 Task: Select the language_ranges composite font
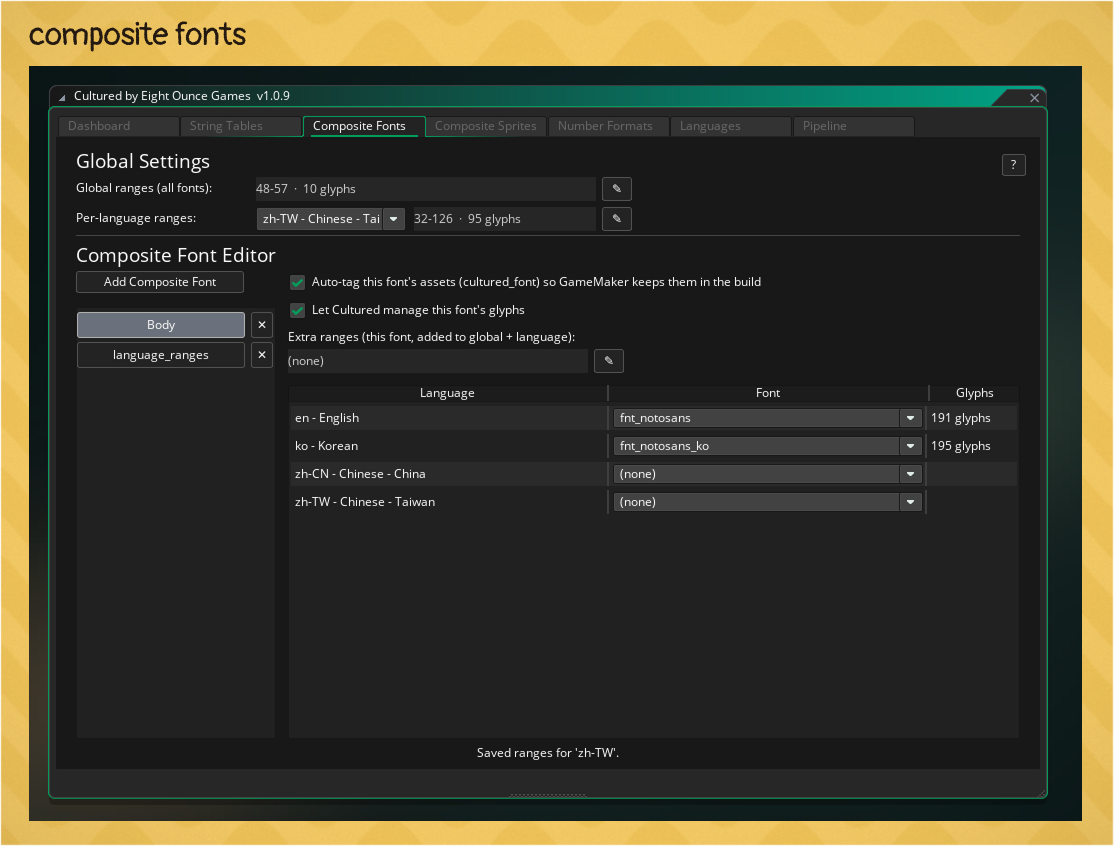pyautogui.click(x=161, y=355)
